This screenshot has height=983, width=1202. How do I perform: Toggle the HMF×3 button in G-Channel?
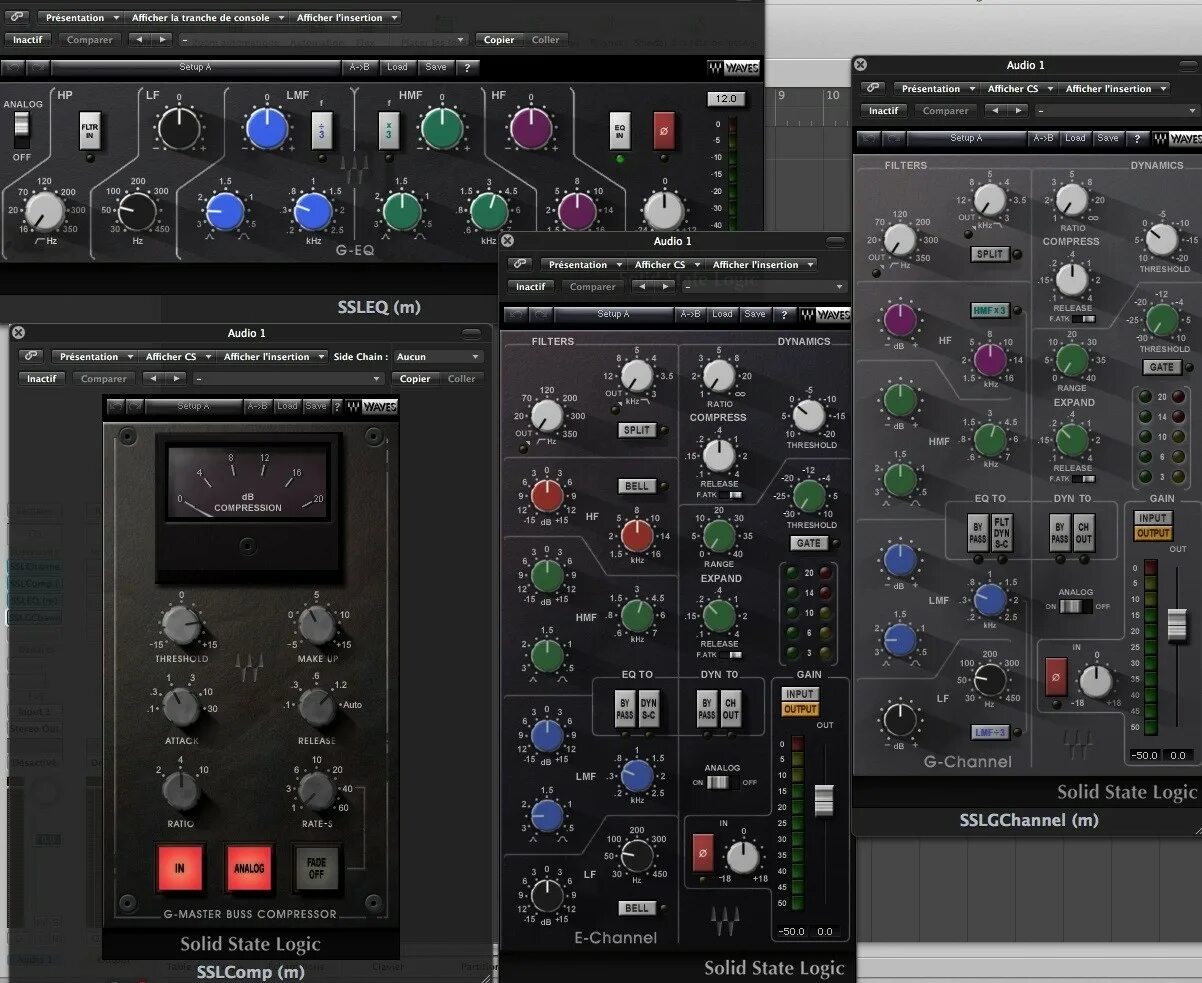(989, 311)
